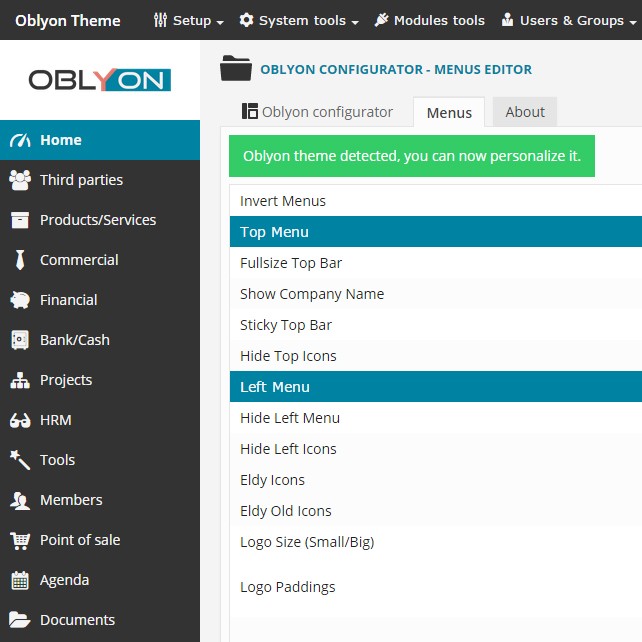Go to Home in left menu
This screenshot has width=642, height=642.
100,140
